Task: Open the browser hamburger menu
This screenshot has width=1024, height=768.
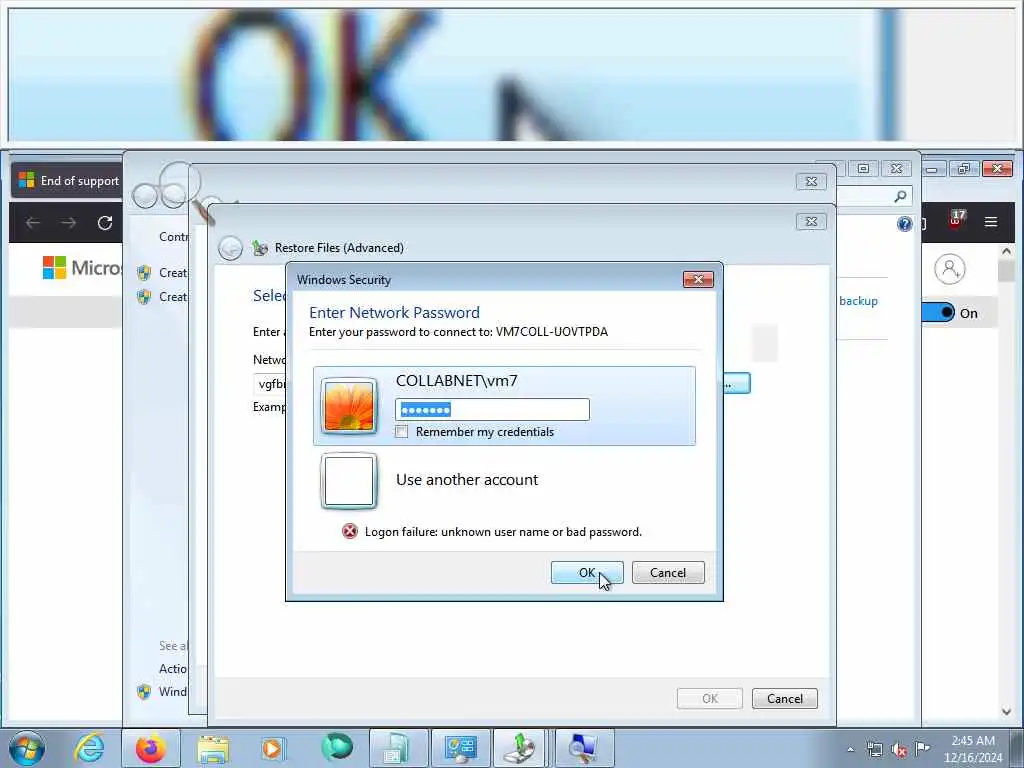Action: [x=991, y=222]
